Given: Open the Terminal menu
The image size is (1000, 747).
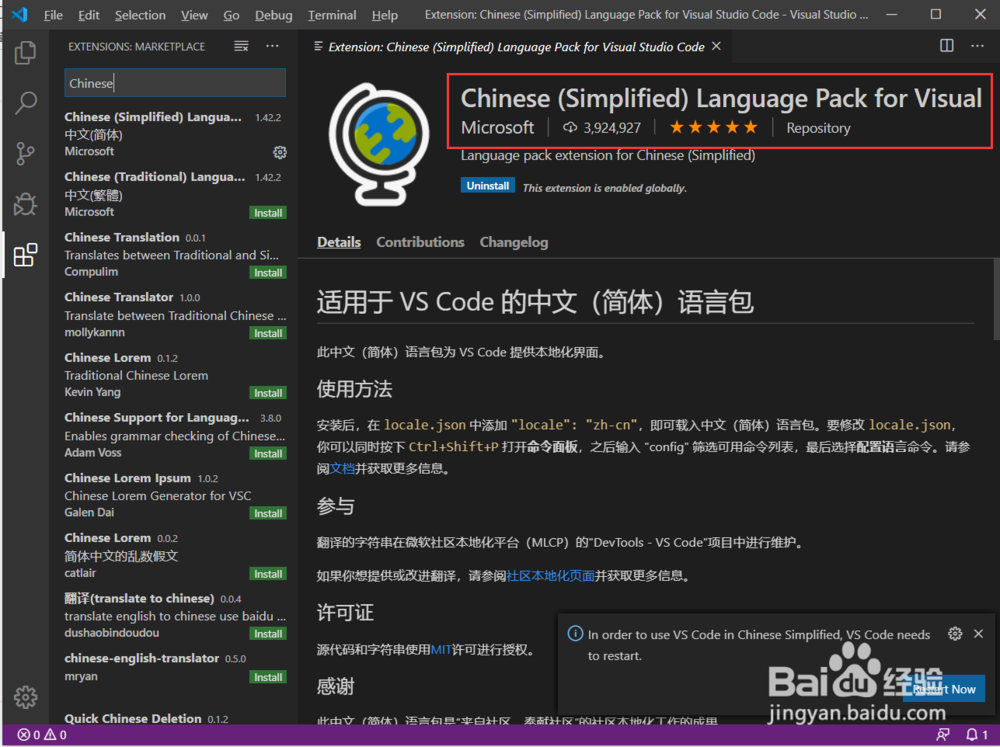Looking at the screenshot, I should click(x=332, y=15).
